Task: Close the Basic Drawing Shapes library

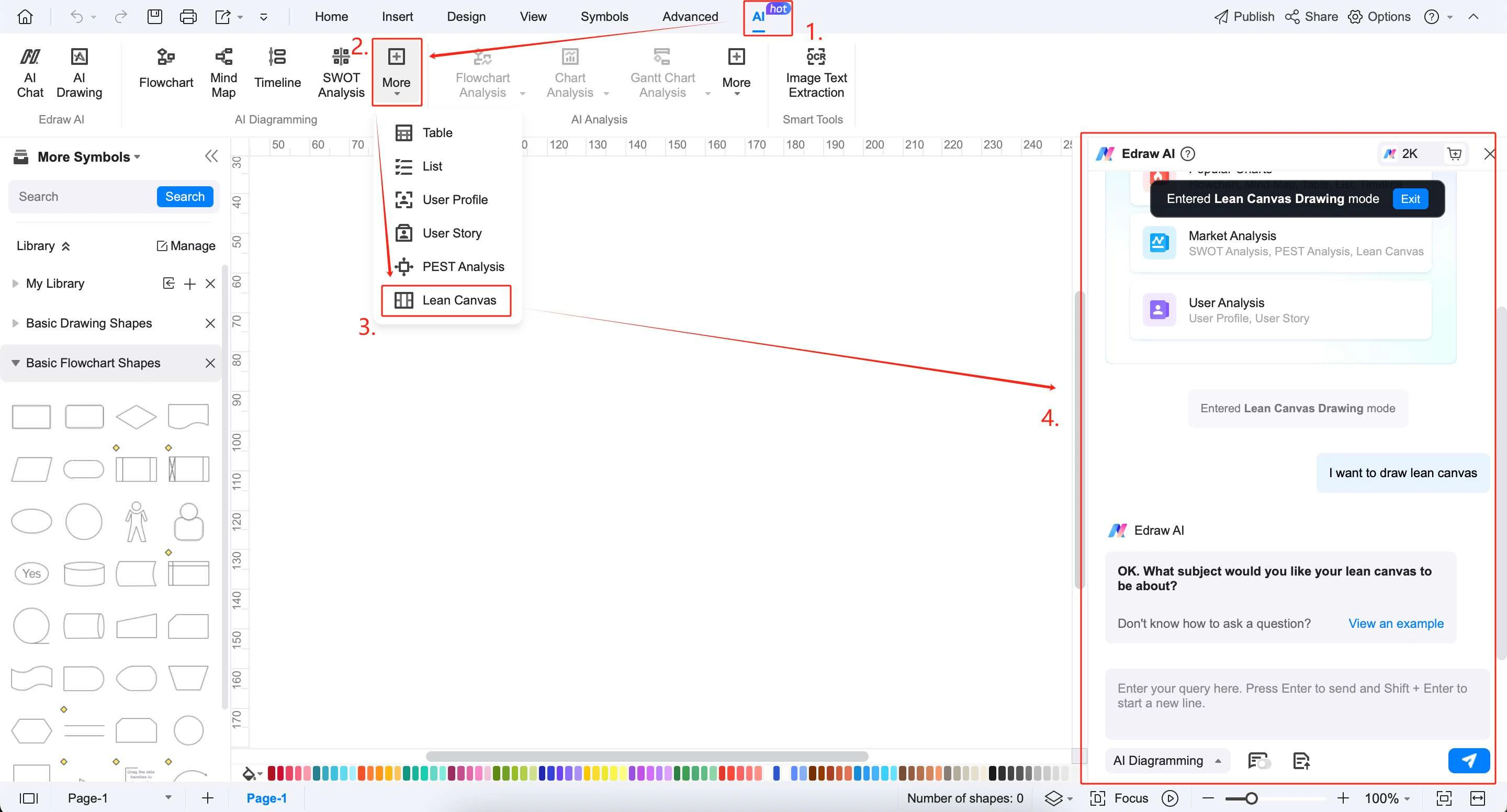Action: point(210,323)
